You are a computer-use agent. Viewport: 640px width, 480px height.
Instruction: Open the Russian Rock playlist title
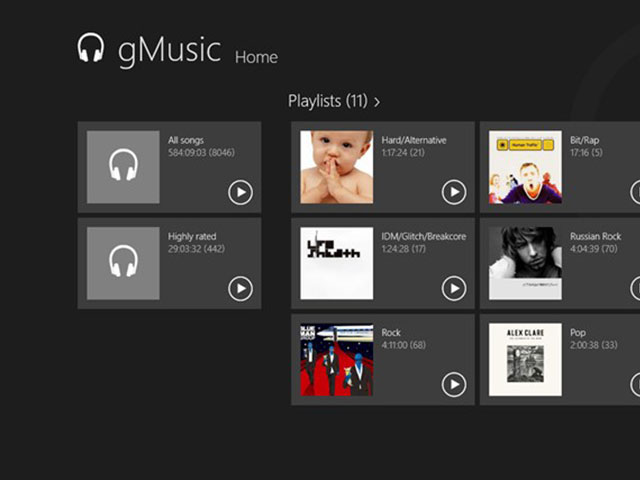(x=596, y=237)
